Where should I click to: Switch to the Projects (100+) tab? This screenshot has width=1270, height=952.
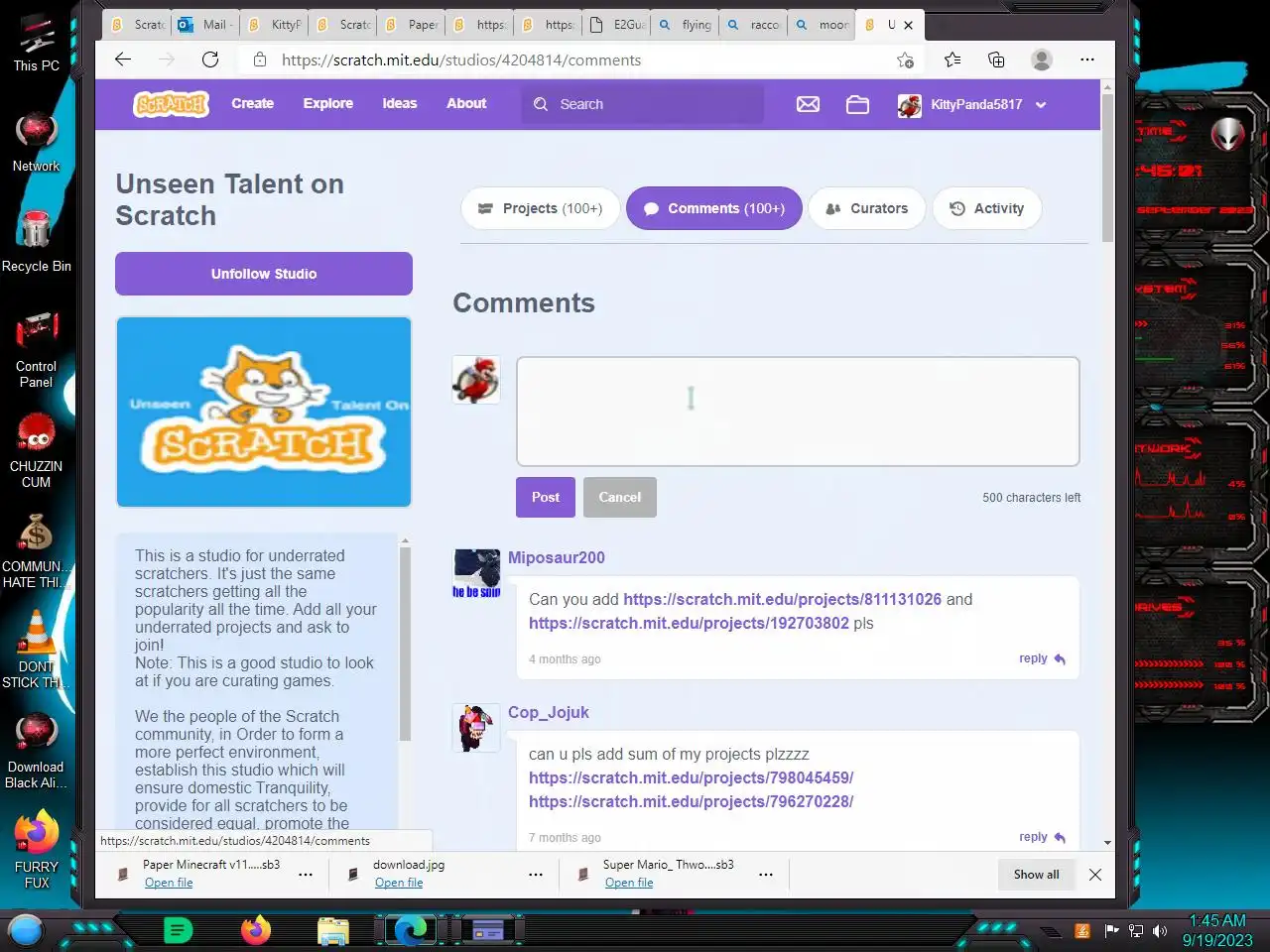541,208
